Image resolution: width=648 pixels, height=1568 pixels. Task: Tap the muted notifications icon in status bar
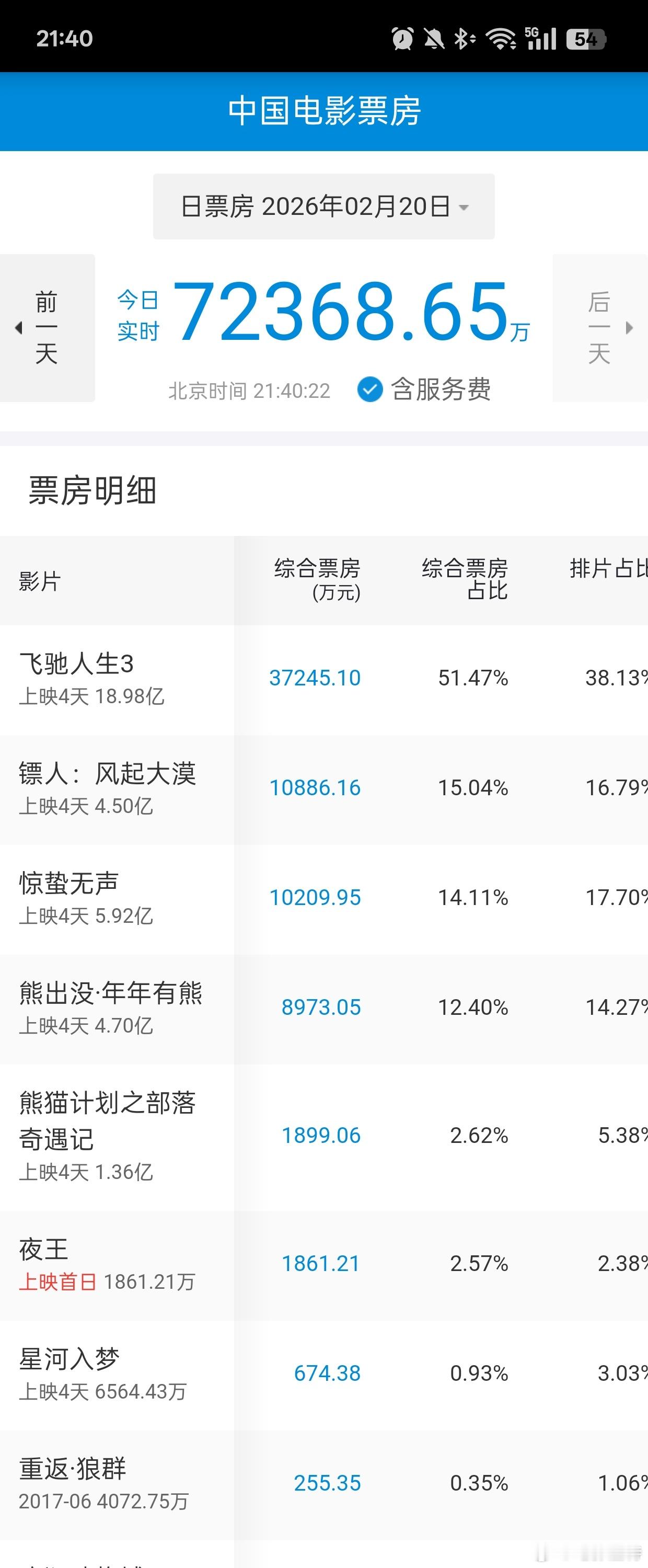coord(434,38)
